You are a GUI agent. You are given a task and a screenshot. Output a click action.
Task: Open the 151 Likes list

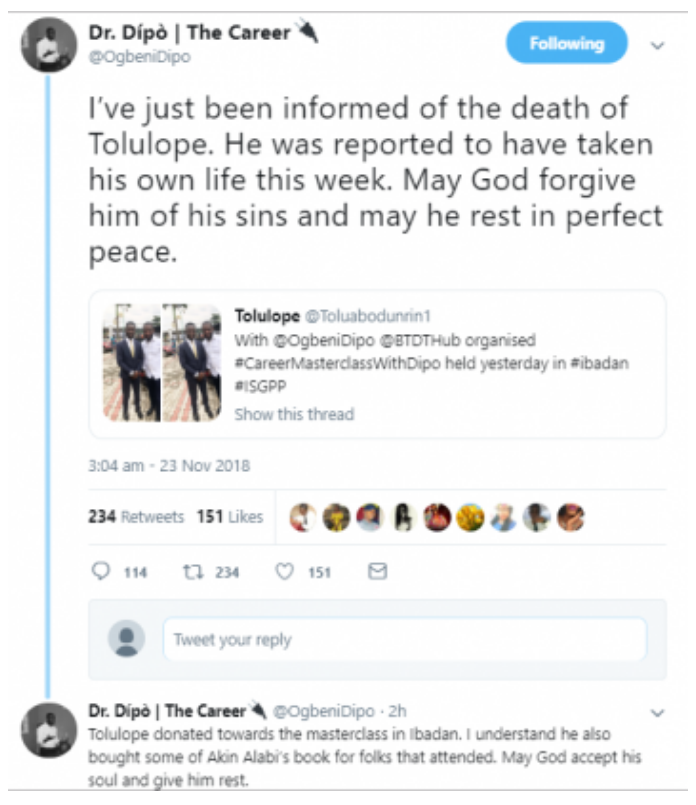[230, 516]
